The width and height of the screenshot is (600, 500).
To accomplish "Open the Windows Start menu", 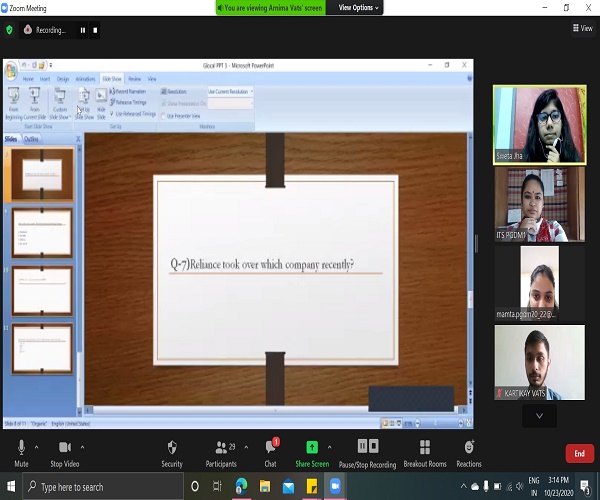I will tap(11, 486).
